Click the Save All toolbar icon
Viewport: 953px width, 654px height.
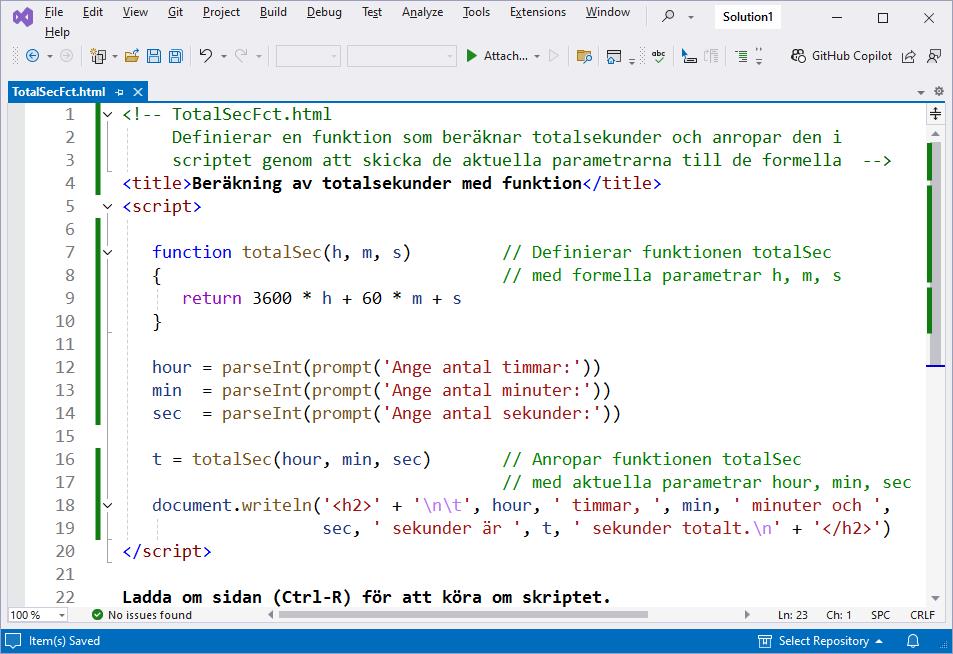(175, 56)
